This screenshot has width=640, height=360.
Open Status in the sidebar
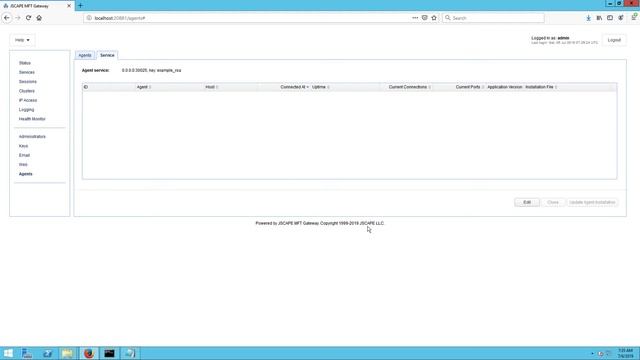(x=24, y=63)
